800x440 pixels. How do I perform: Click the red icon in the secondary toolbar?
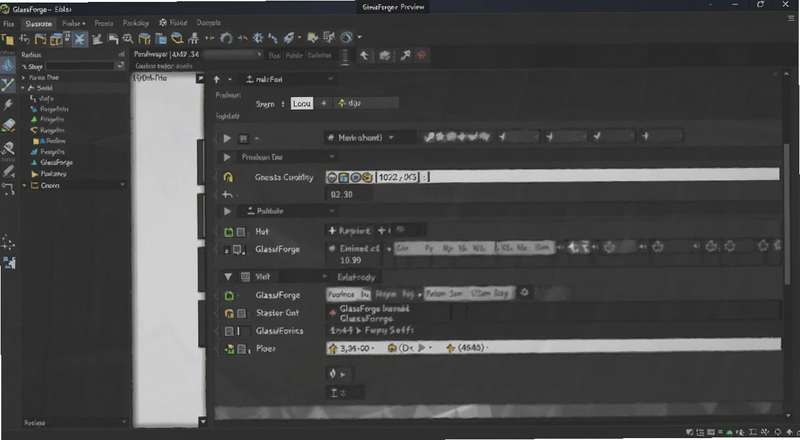(x=422, y=56)
